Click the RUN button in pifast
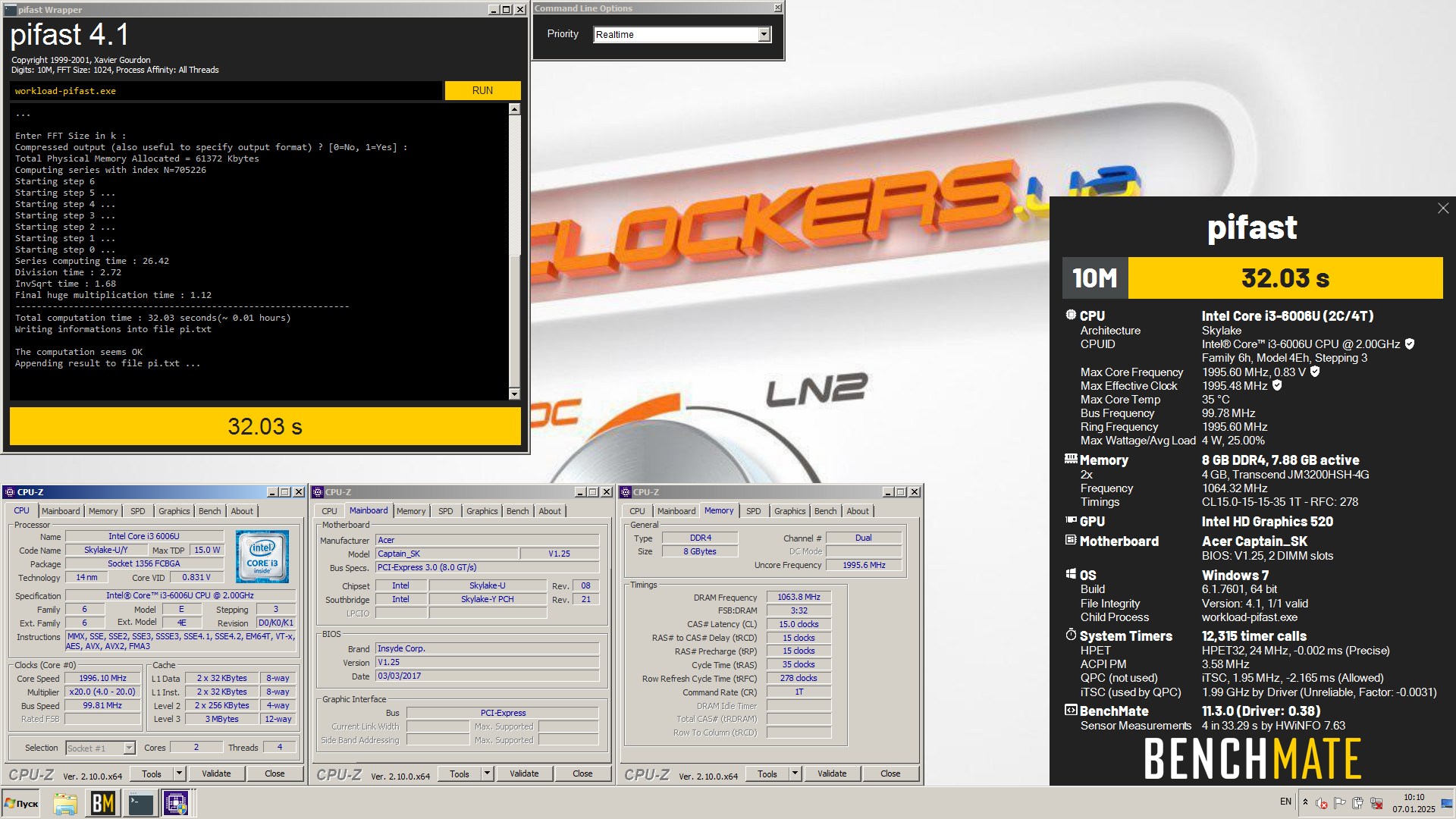The height and width of the screenshot is (819, 1456). (482, 90)
